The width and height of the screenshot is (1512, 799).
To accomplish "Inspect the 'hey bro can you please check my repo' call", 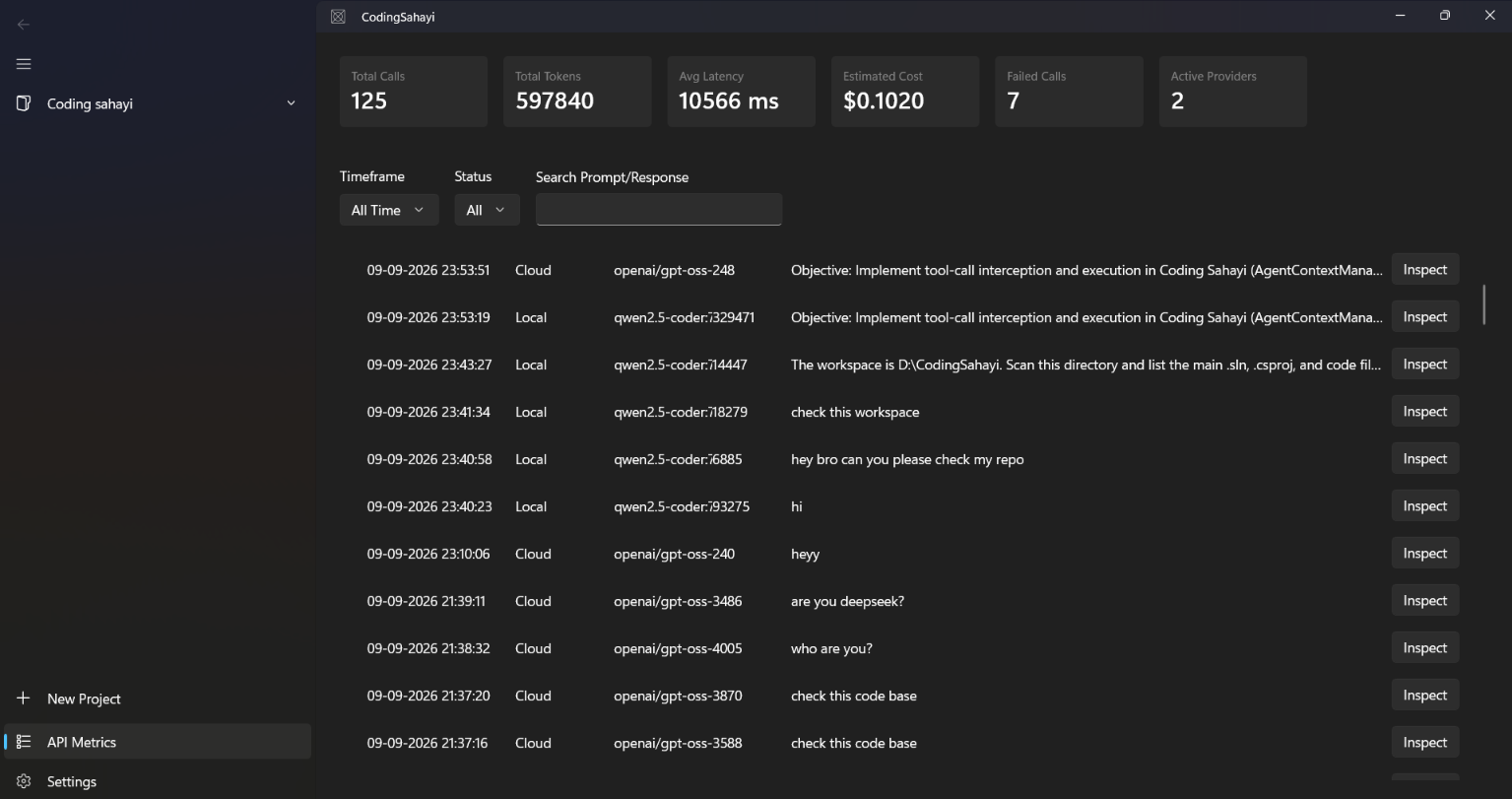I will coord(1424,458).
